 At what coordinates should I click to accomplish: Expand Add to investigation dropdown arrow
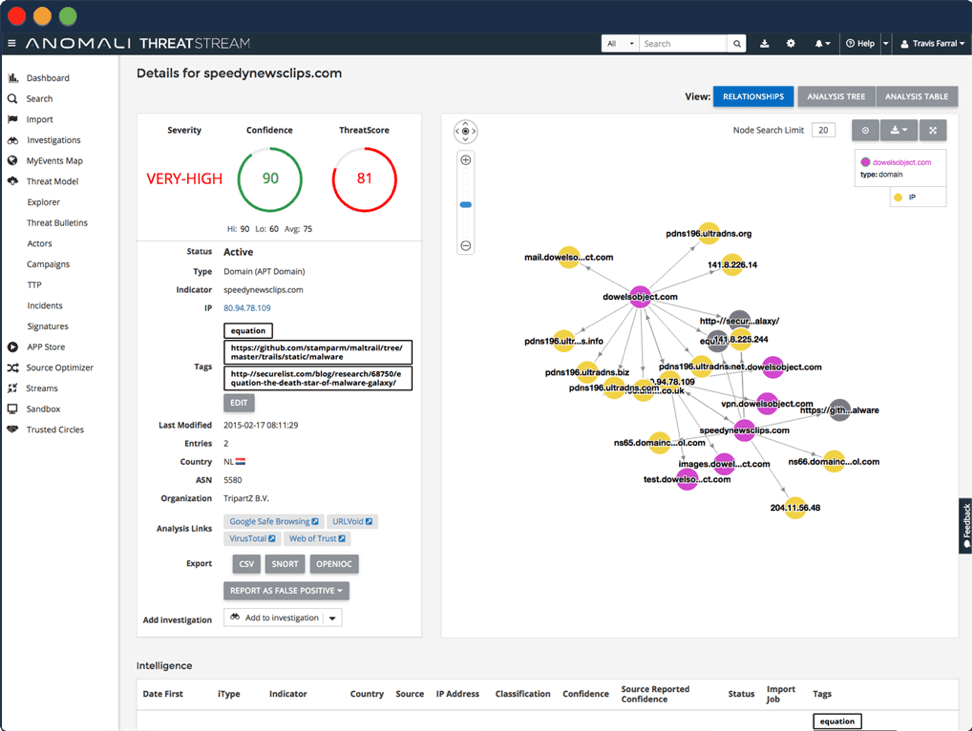pos(333,618)
